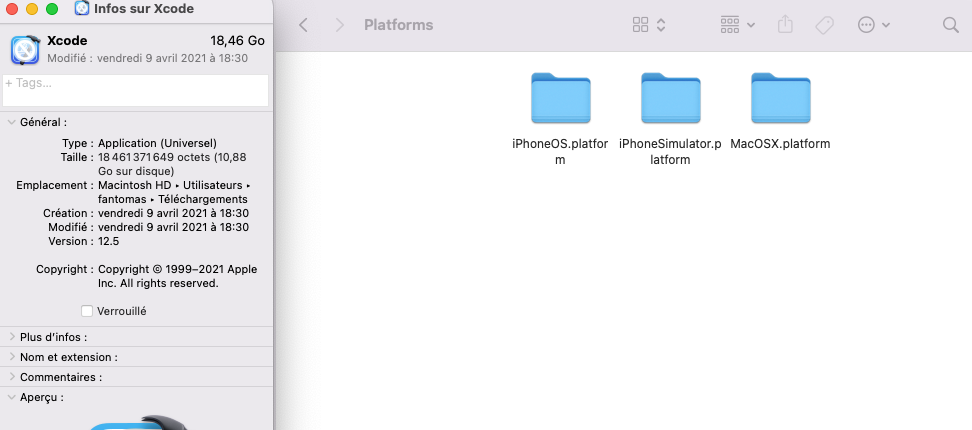Screen dimensions: 972x430
Task: Expand the group-by dropdown arrow
Action: tap(751, 25)
